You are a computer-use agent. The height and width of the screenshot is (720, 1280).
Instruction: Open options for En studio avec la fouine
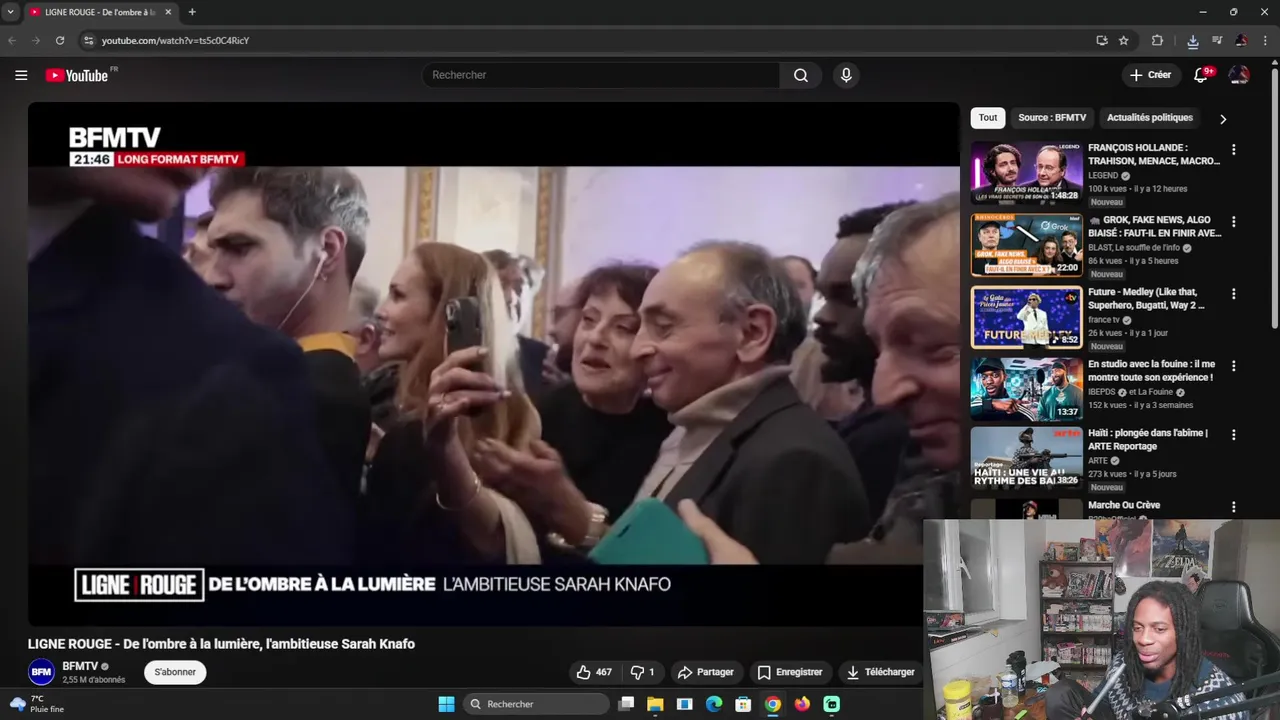click(x=1233, y=366)
